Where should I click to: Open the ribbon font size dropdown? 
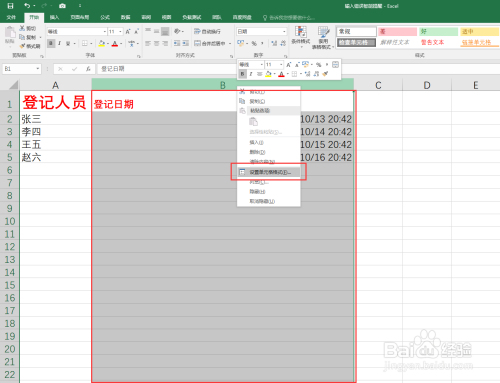click(x=120, y=32)
